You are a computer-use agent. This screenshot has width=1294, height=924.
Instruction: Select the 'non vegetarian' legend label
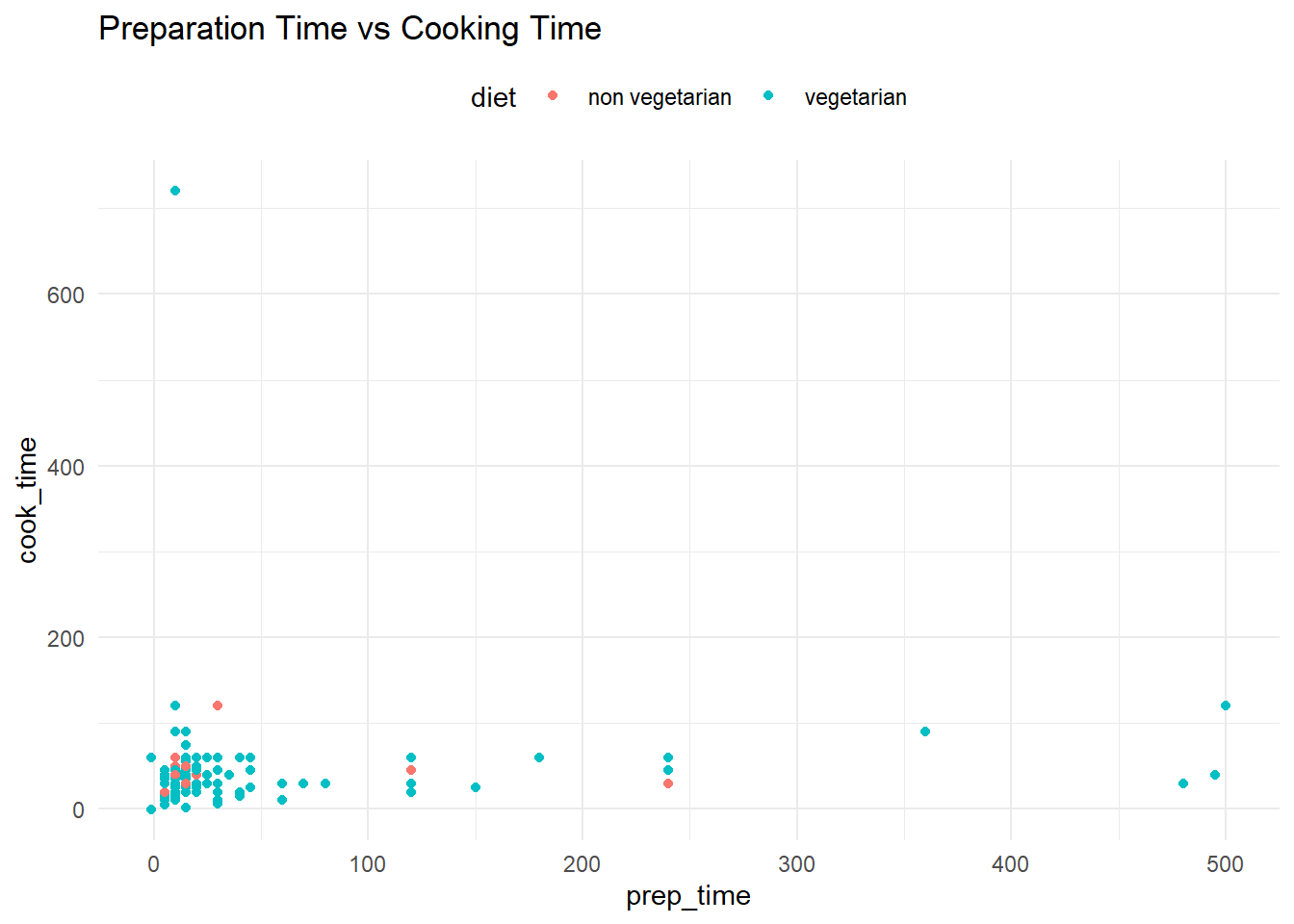[660, 97]
